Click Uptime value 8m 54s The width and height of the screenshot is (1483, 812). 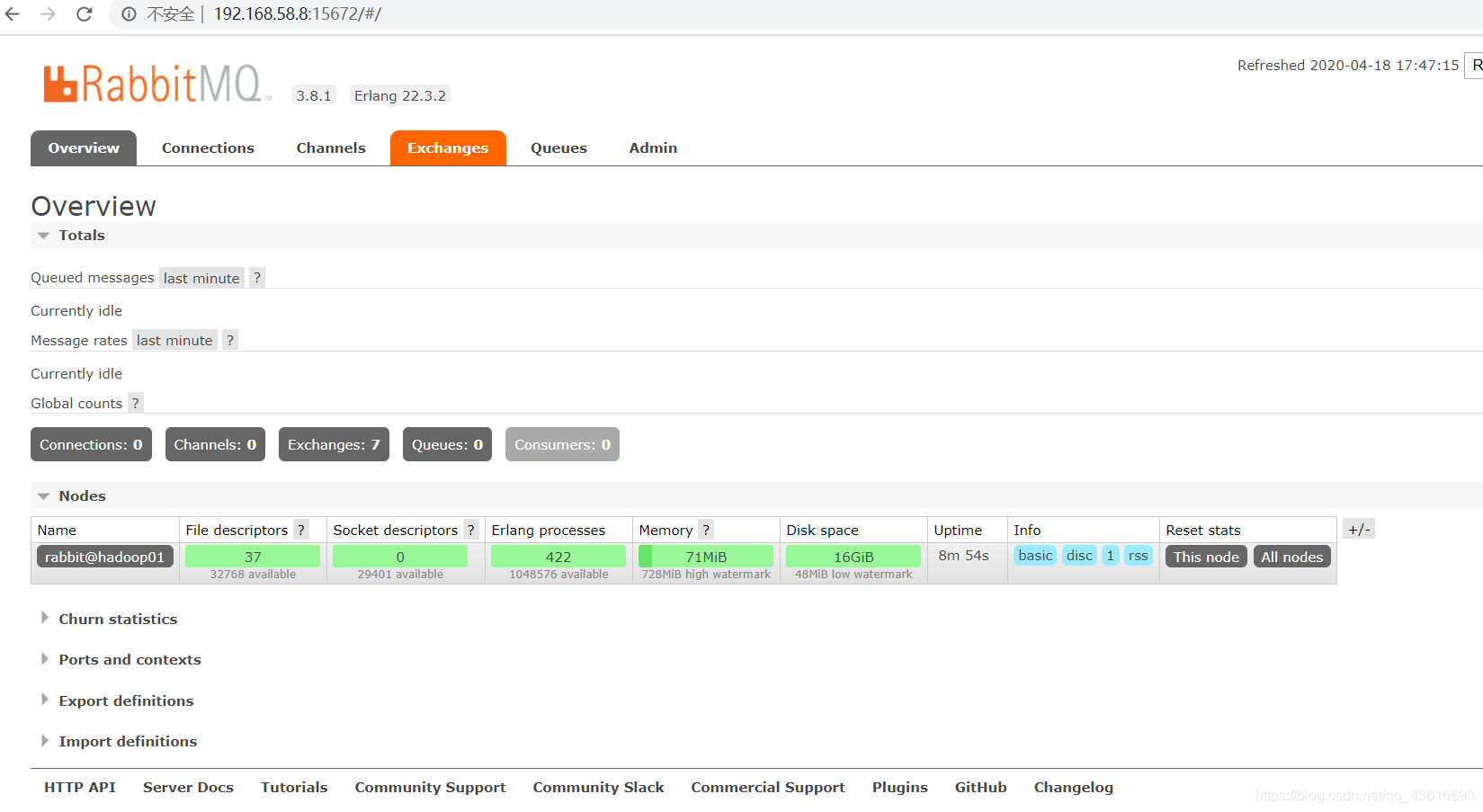963,556
